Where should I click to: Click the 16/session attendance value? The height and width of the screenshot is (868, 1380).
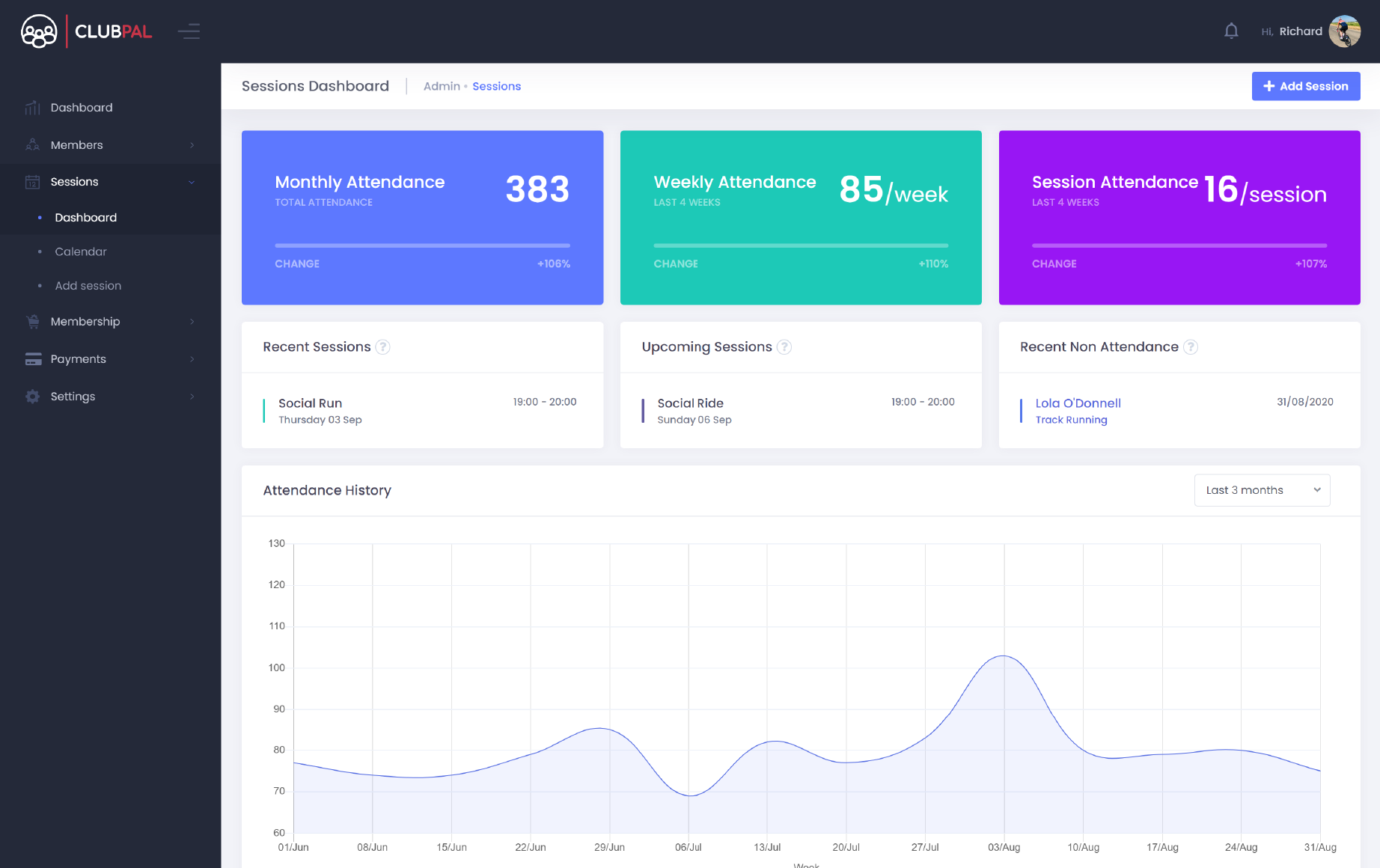pos(1265,189)
